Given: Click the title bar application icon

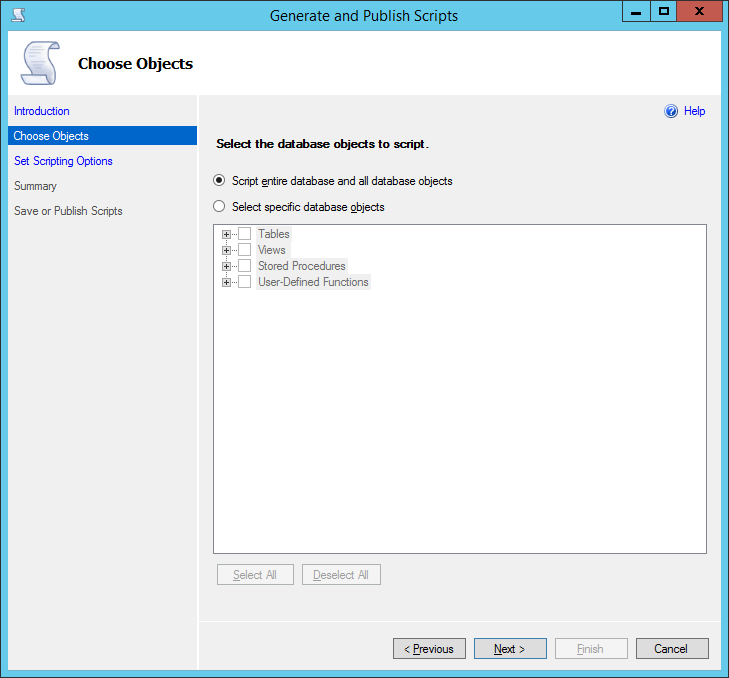Looking at the screenshot, I should [17, 15].
